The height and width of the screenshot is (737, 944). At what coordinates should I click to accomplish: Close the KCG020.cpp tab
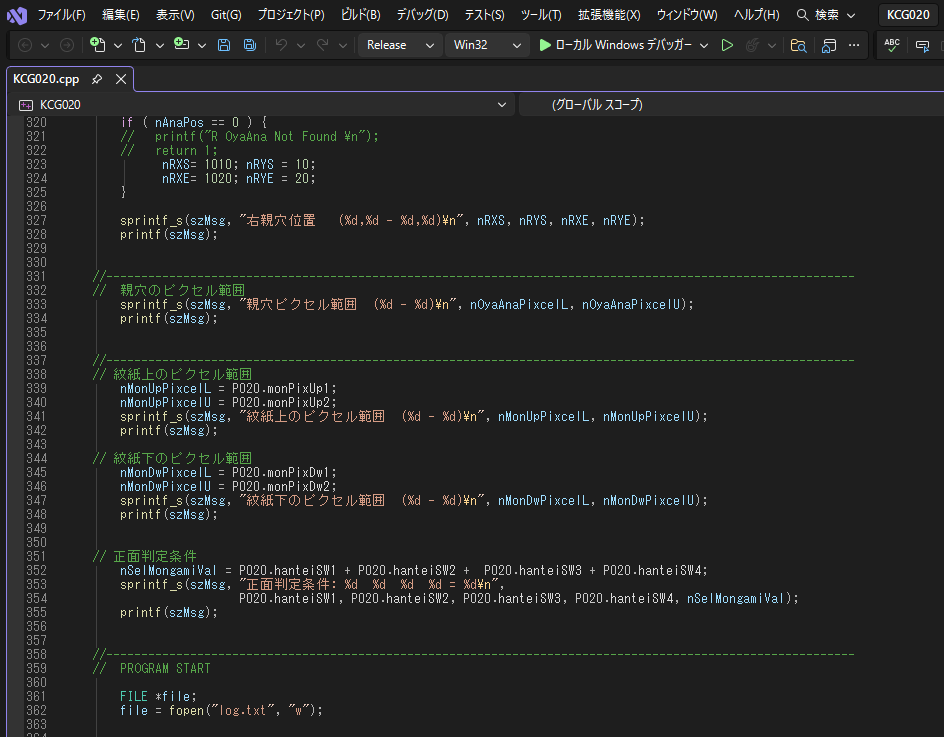click(121, 79)
